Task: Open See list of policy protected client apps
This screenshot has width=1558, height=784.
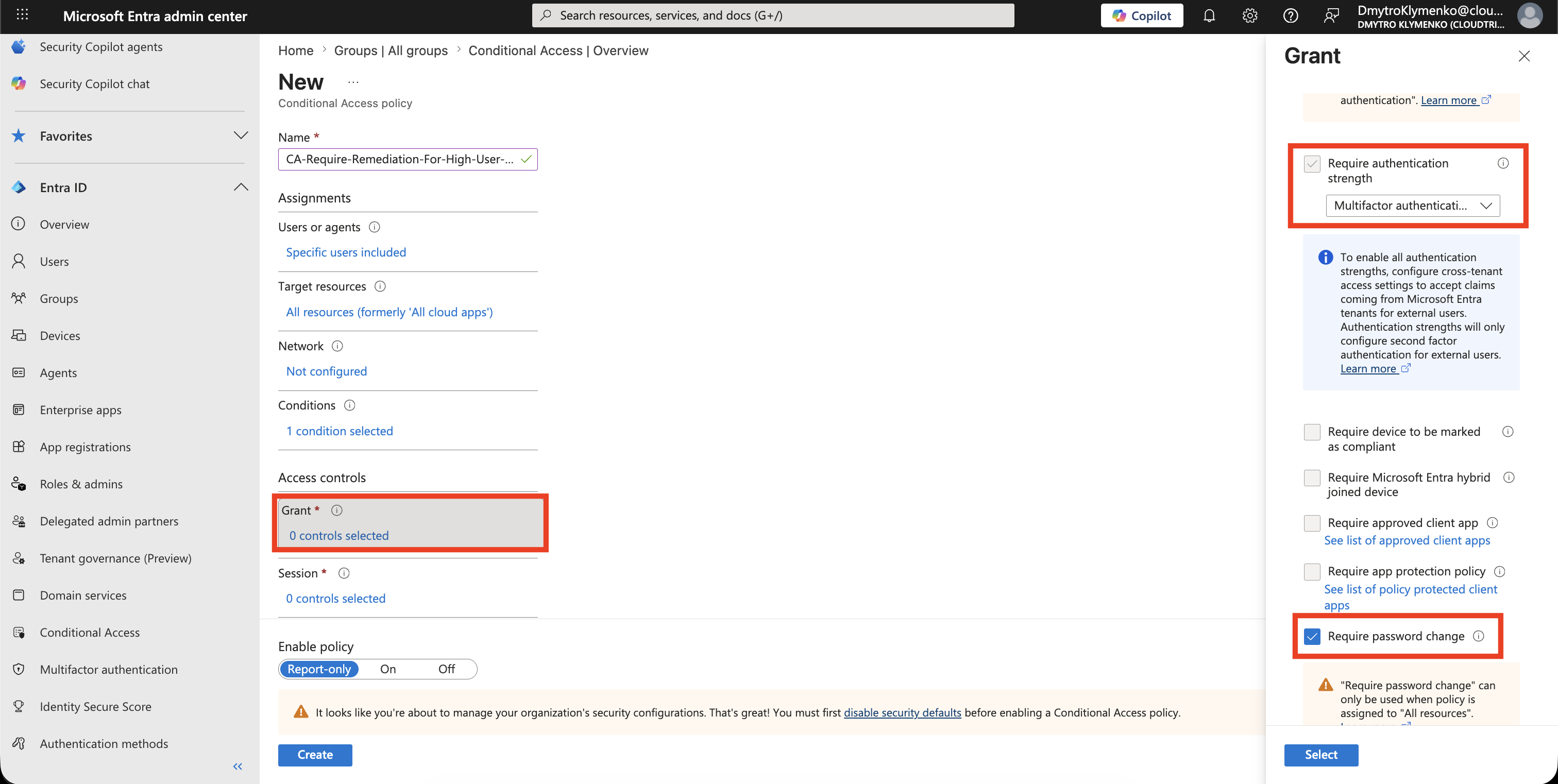Action: coord(1411,597)
